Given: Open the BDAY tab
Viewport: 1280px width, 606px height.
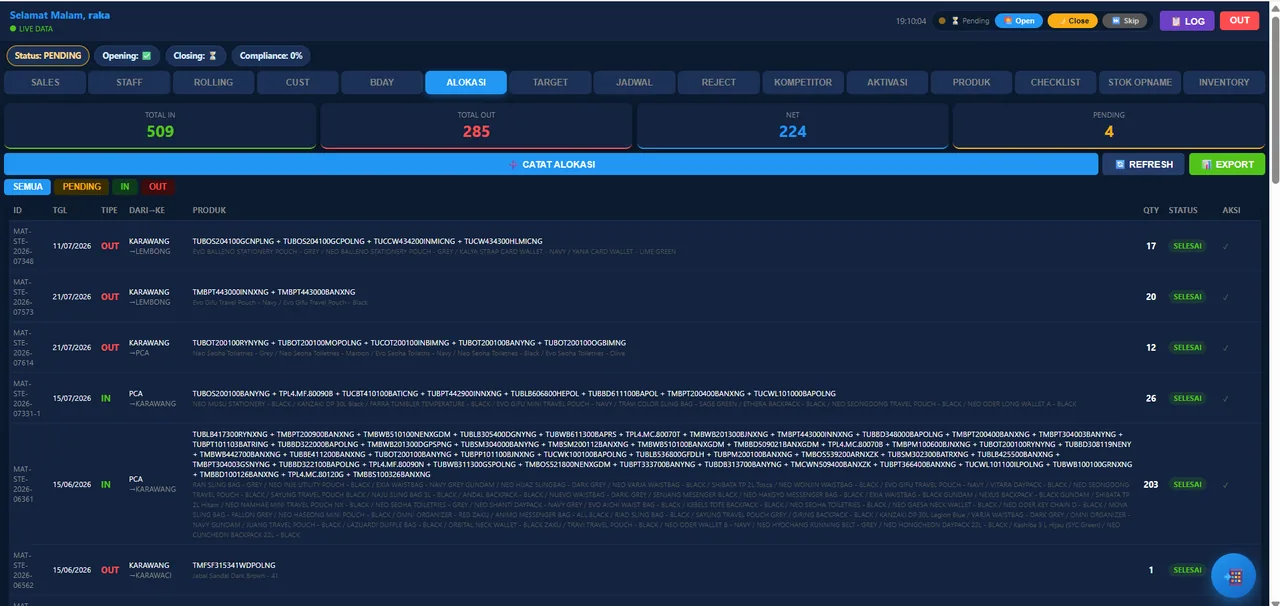Looking at the screenshot, I should (382, 82).
